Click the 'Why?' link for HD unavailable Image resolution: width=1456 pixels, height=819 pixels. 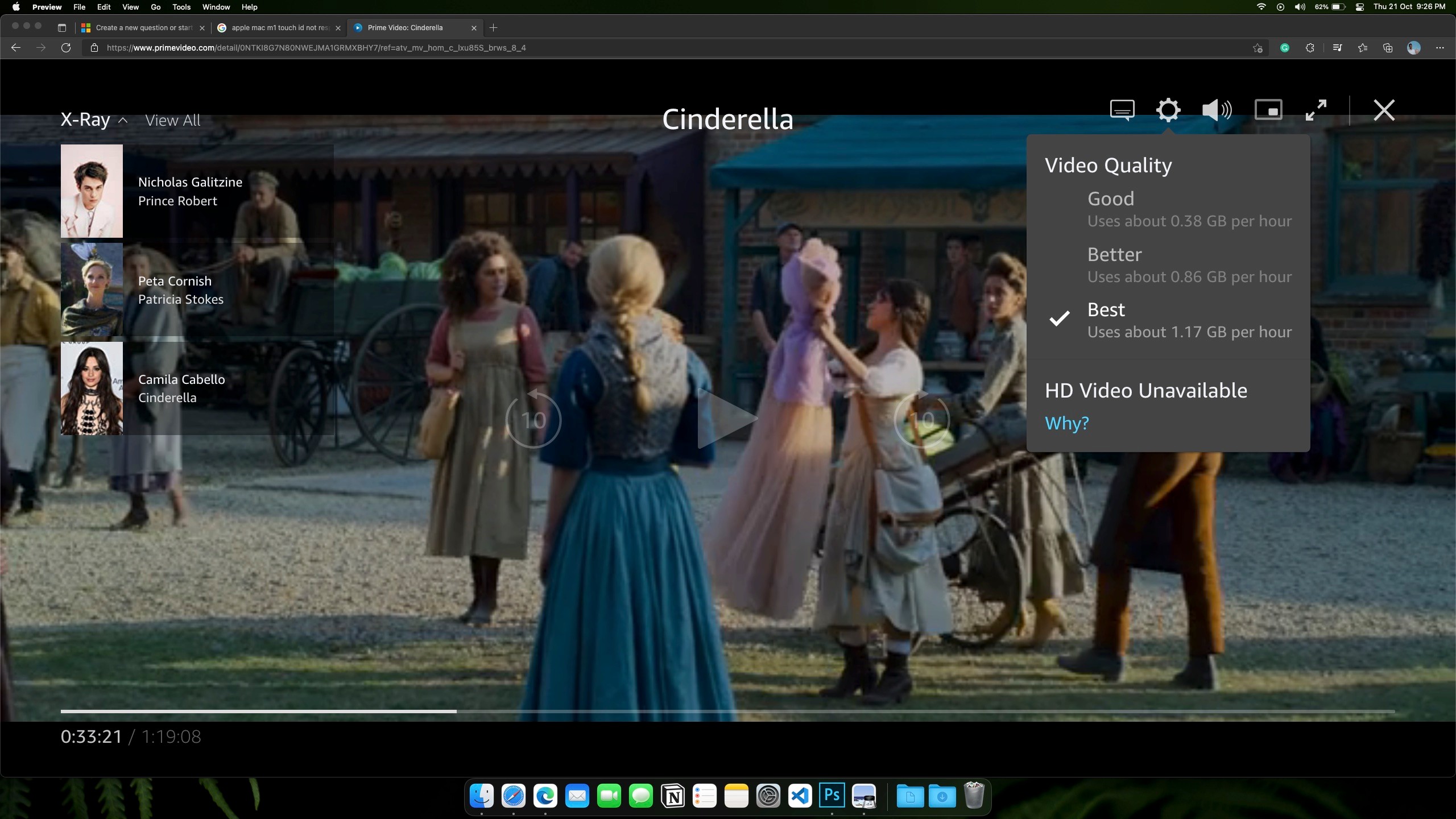coord(1066,423)
